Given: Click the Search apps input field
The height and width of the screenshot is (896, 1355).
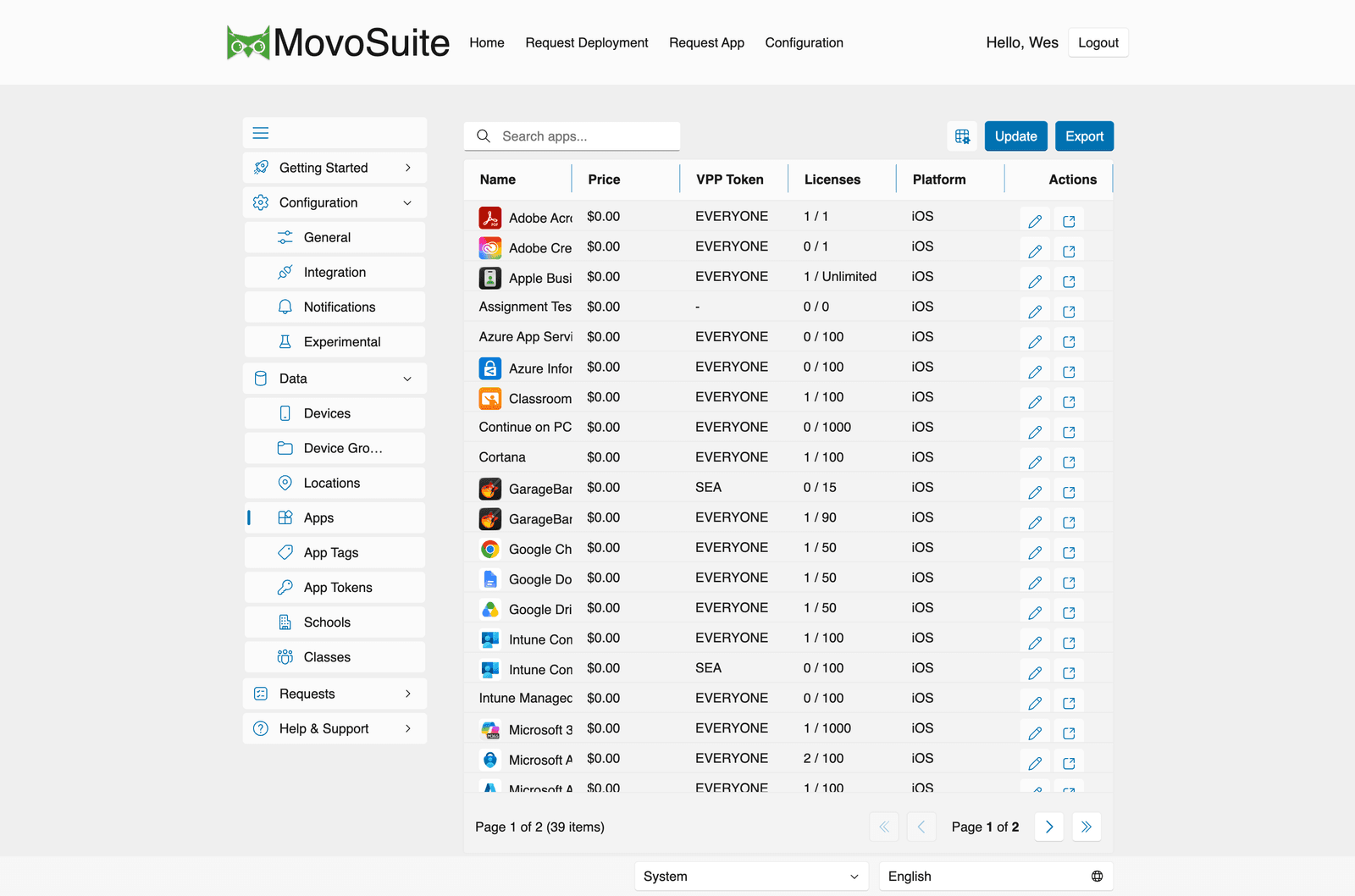Looking at the screenshot, I should coord(572,136).
